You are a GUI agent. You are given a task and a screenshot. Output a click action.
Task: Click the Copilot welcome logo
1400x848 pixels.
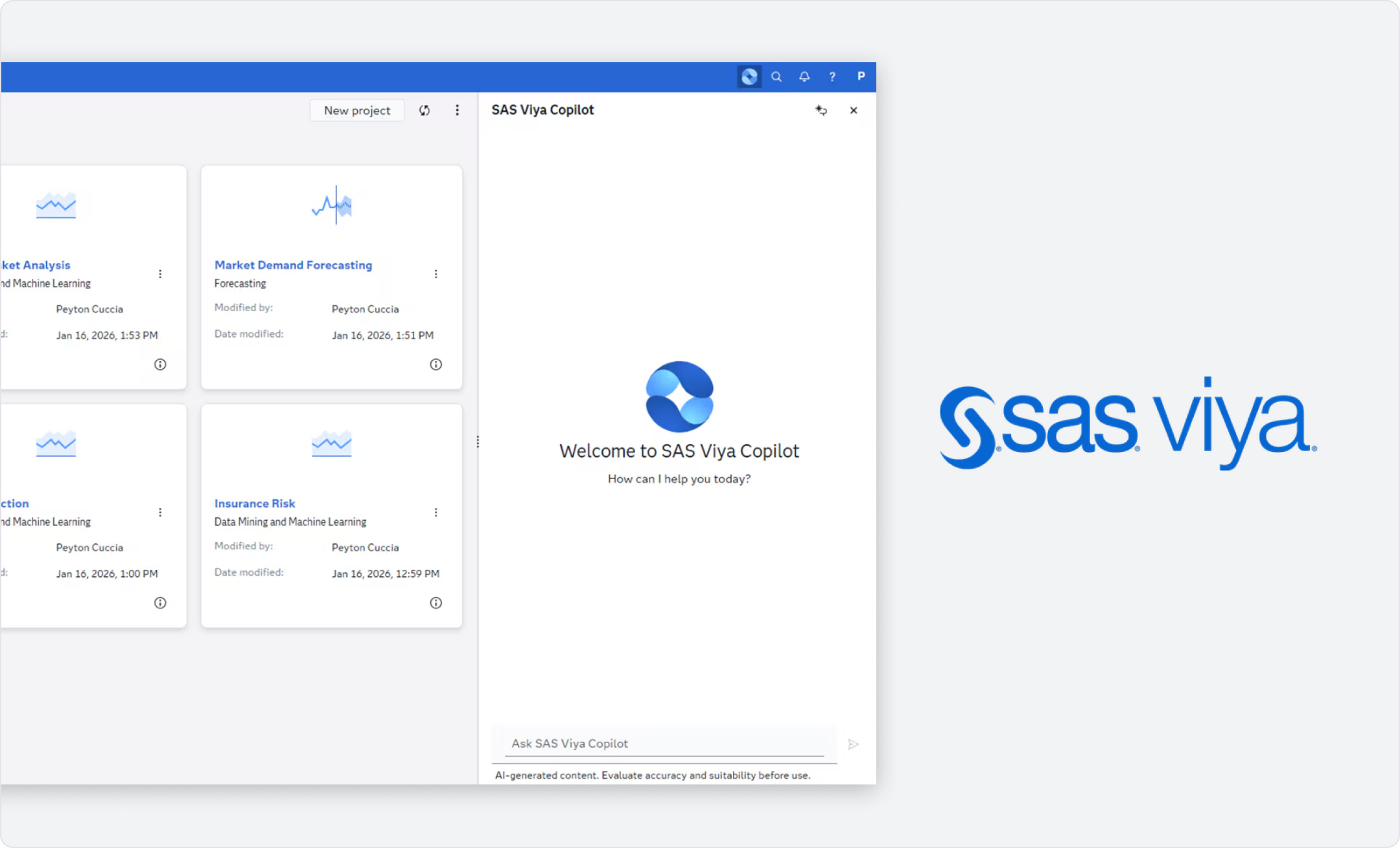[679, 397]
